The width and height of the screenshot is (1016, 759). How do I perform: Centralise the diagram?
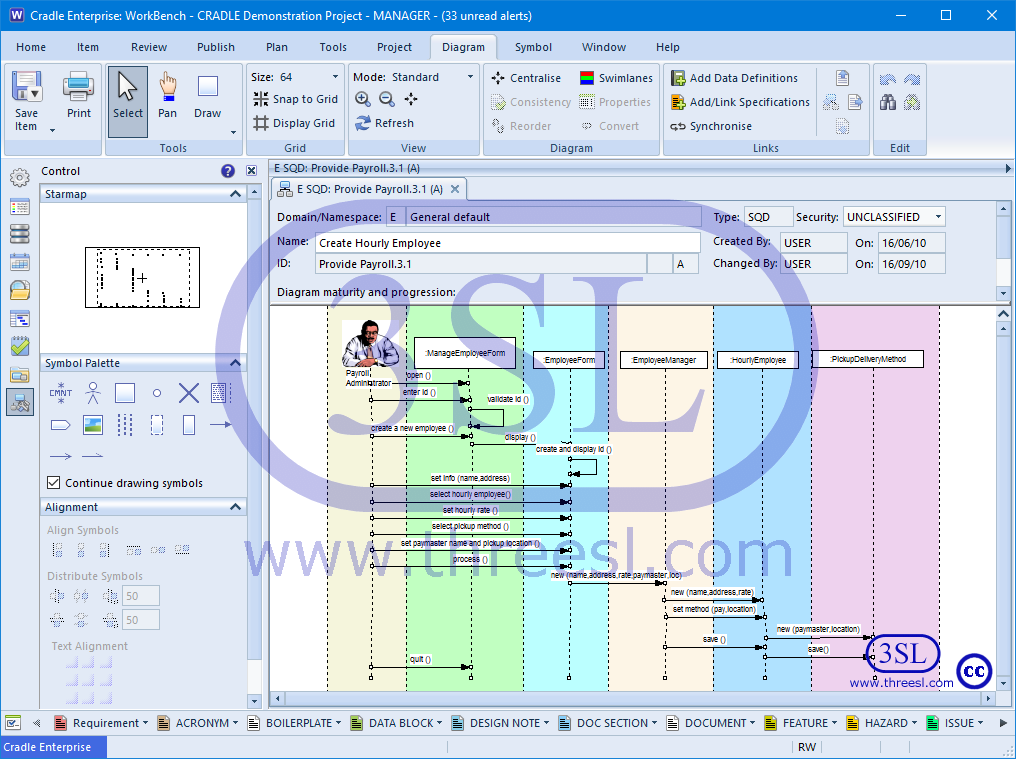[x=526, y=78]
